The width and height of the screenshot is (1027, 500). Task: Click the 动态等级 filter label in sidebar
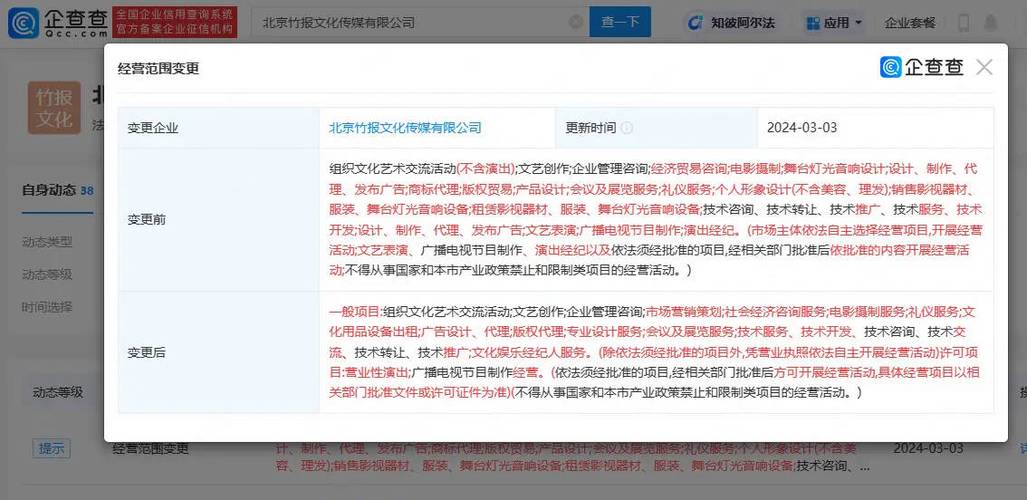[47, 274]
